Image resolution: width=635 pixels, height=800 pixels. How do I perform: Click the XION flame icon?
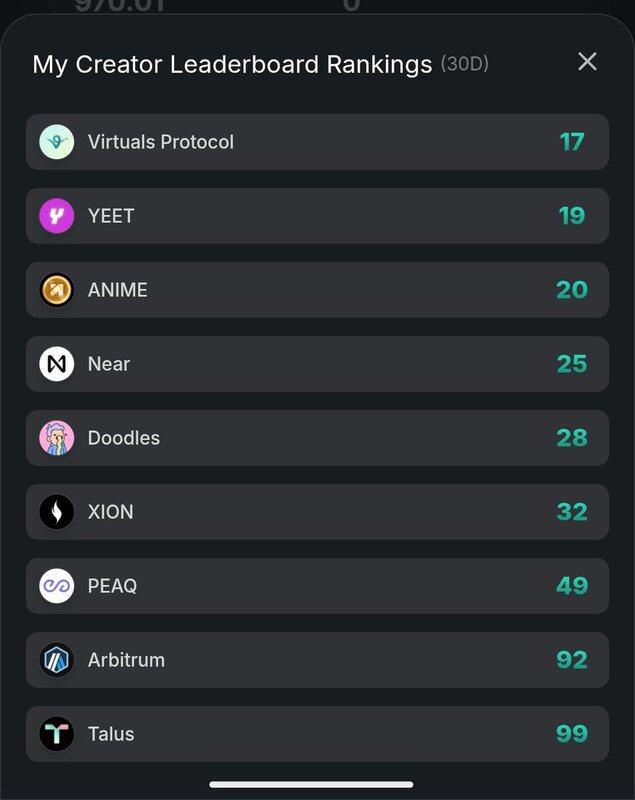click(x=57, y=512)
